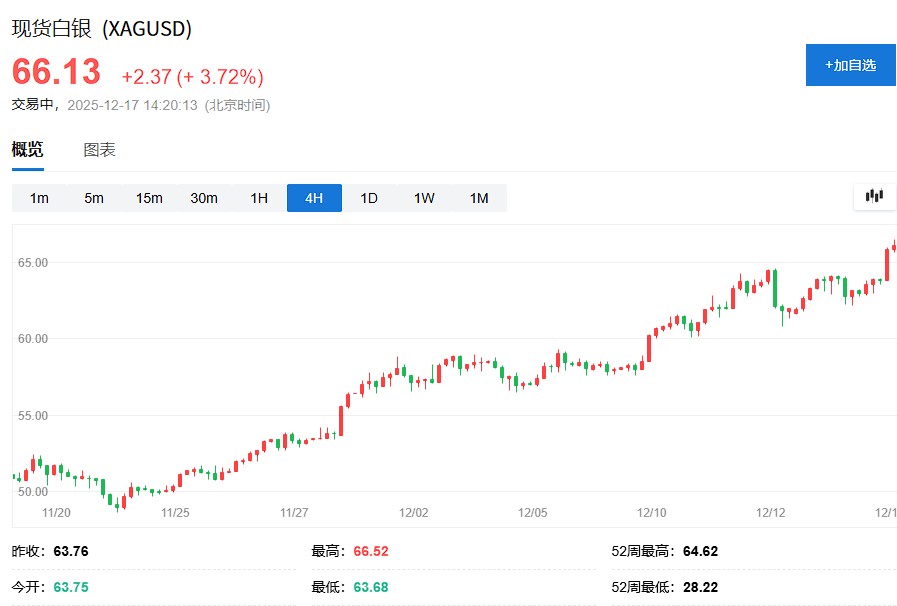Select the 1M monthly period

point(479,198)
